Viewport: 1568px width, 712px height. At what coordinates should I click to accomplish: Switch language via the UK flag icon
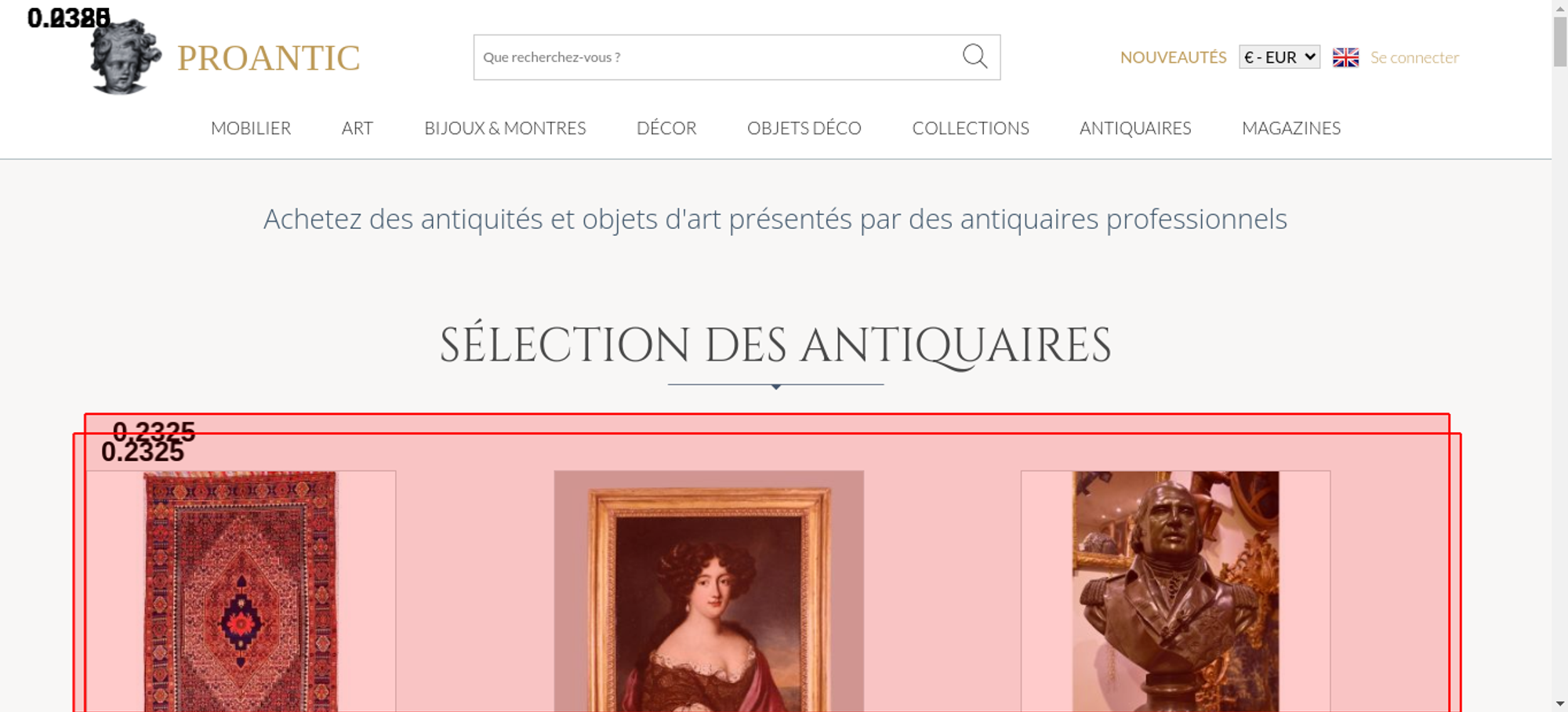pyautogui.click(x=1345, y=57)
